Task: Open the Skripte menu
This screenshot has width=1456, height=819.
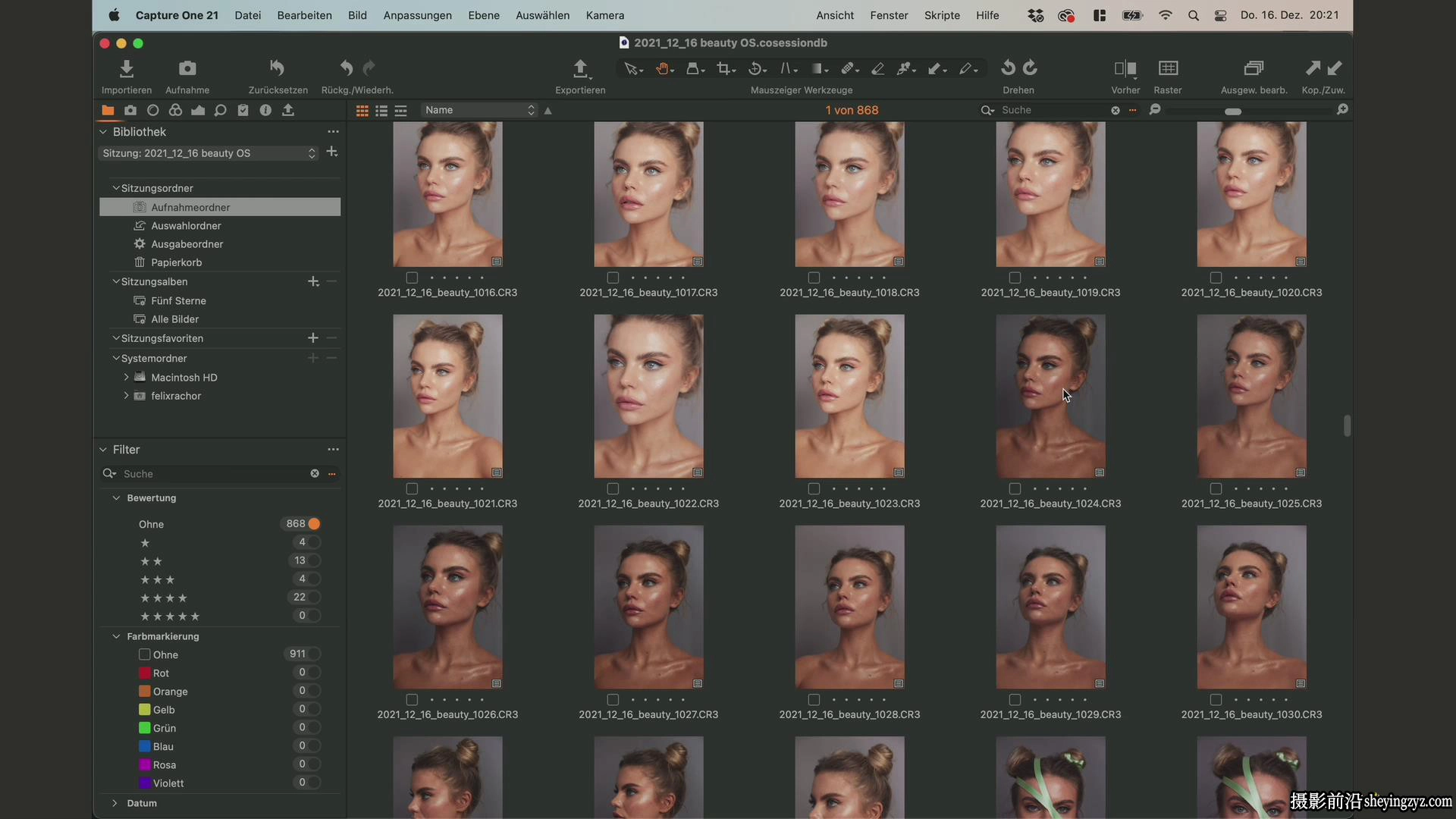Action: (x=942, y=15)
